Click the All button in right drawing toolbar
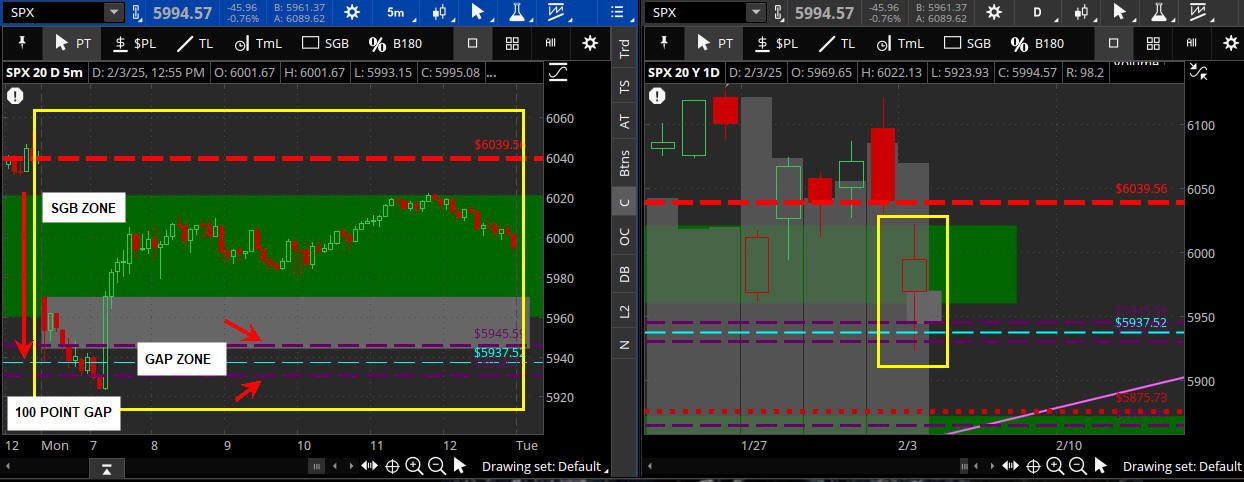 (x=1192, y=44)
